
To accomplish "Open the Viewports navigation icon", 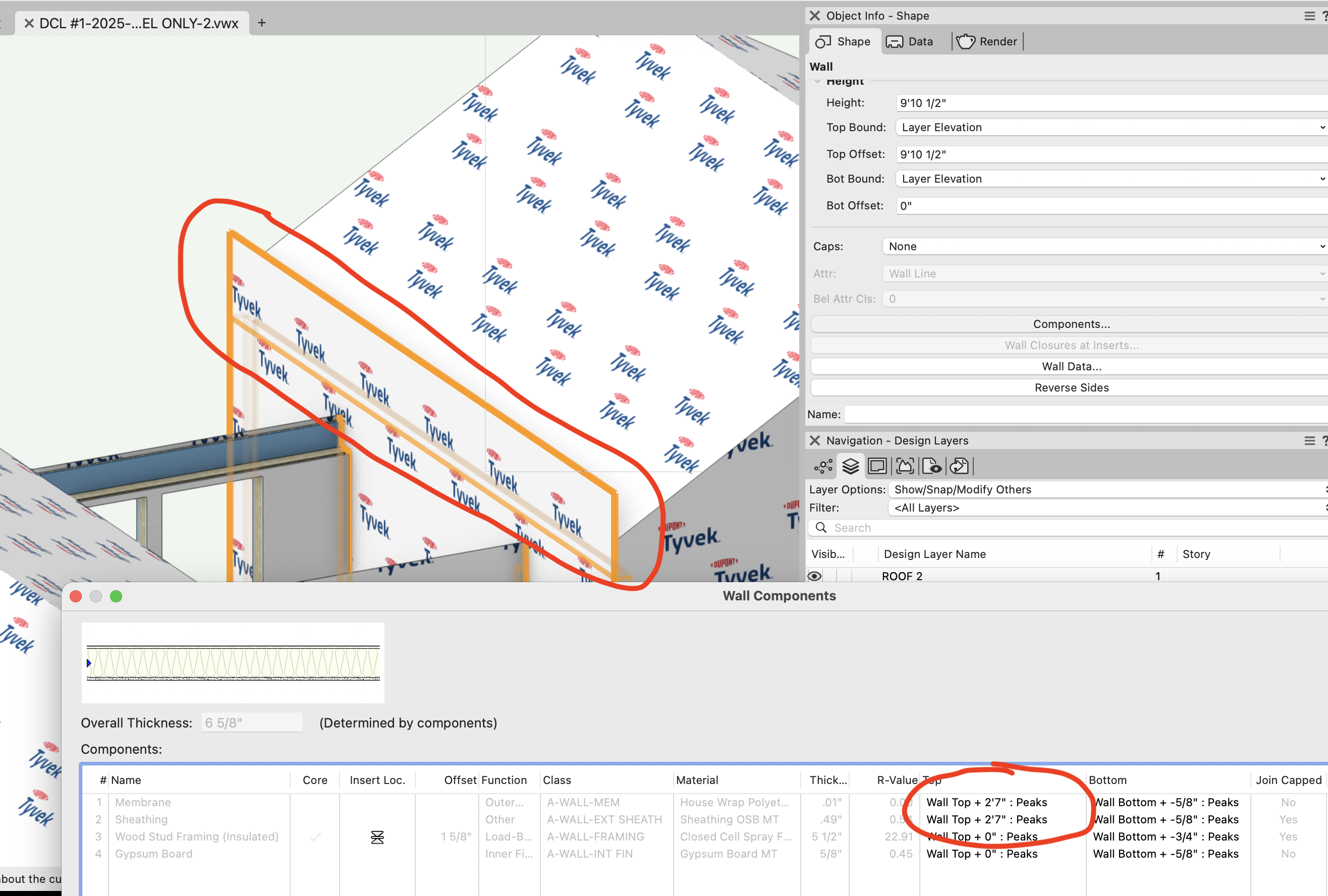I will [x=905, y=466].
